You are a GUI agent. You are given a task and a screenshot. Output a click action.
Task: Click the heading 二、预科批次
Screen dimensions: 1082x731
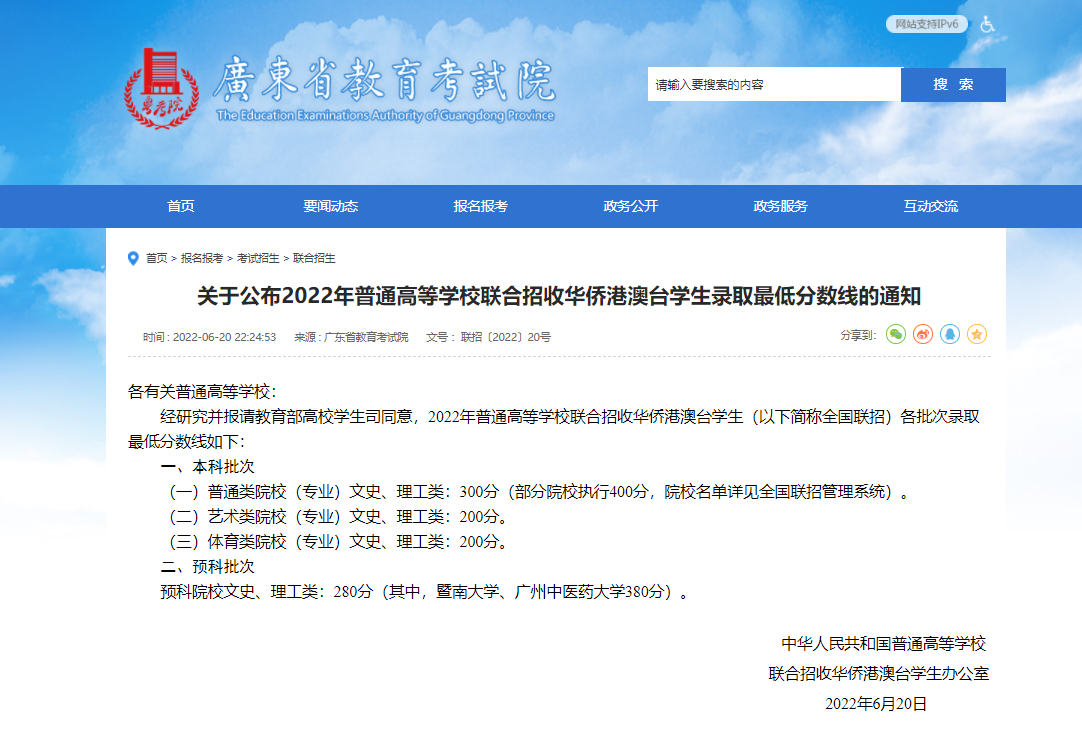point(207,567)
